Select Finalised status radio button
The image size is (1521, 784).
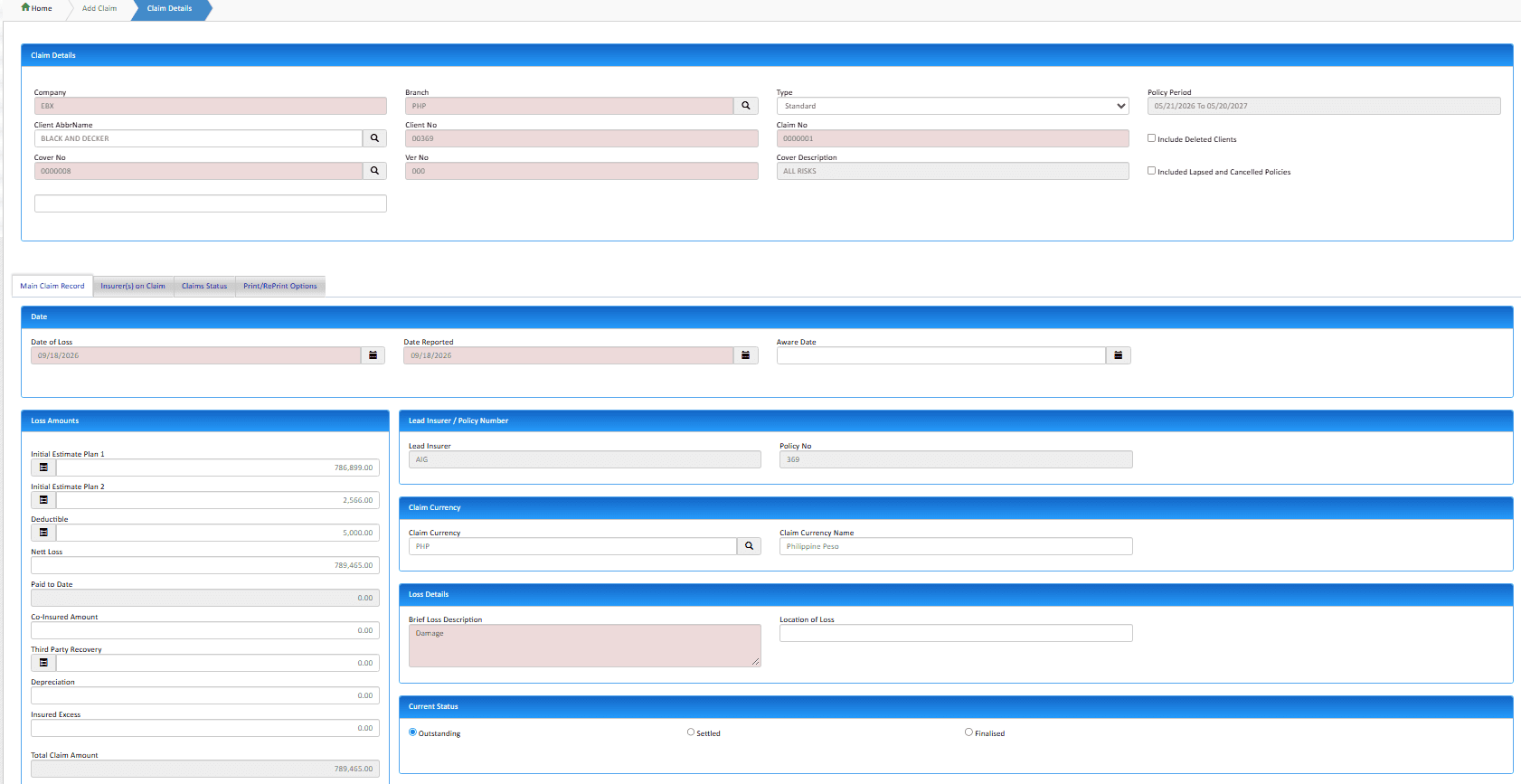[x=968, y=732]
